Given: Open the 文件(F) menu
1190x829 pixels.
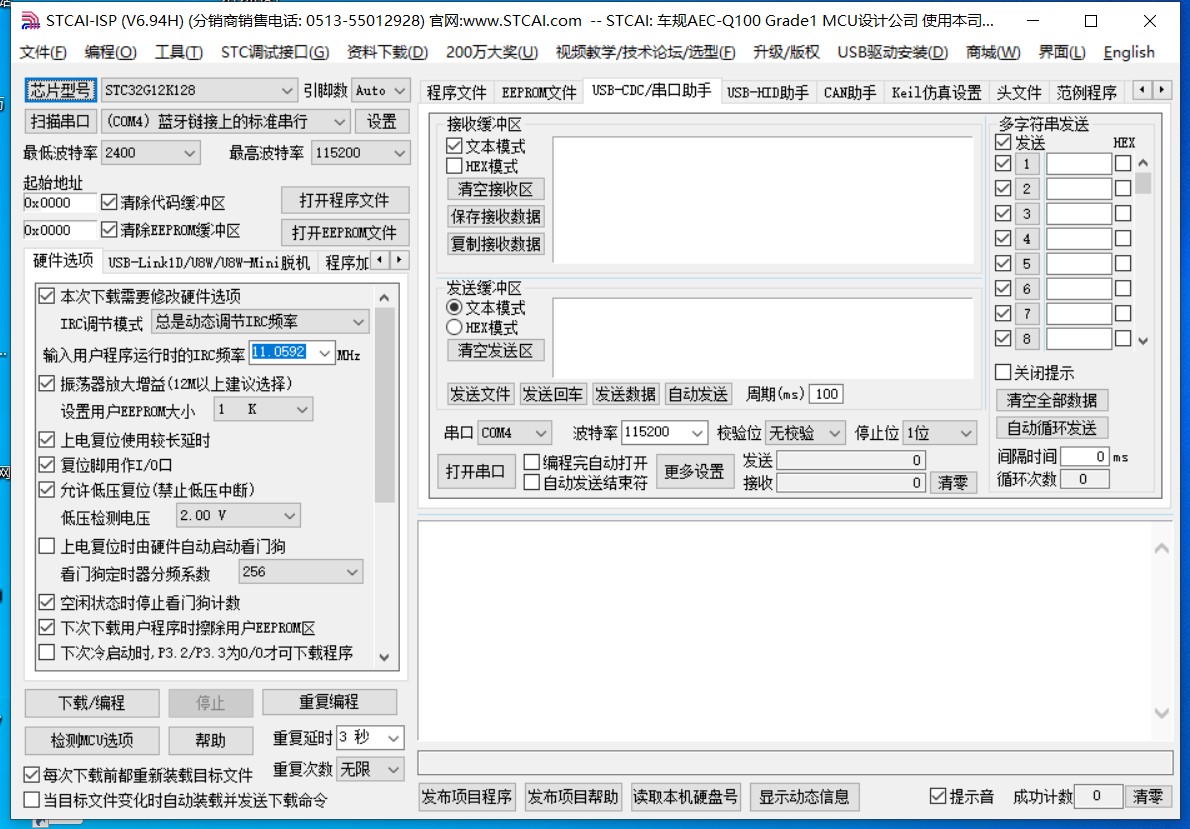Looking at the screenshot, I should tap(43, 52).
